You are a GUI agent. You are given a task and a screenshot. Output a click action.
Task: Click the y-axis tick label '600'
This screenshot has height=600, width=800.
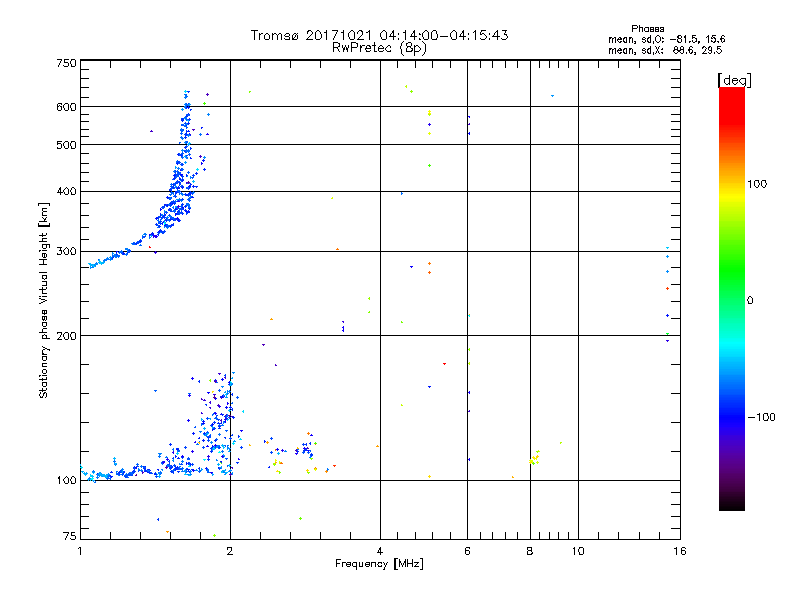point(67,107)
